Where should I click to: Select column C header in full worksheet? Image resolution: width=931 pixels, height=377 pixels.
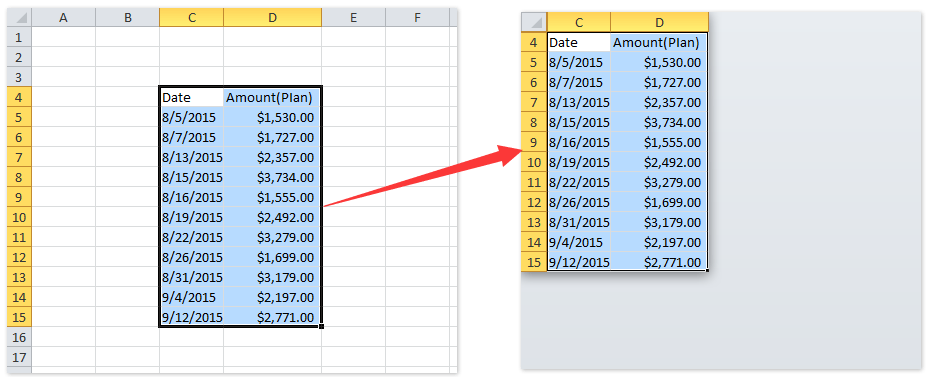point(191,18)
